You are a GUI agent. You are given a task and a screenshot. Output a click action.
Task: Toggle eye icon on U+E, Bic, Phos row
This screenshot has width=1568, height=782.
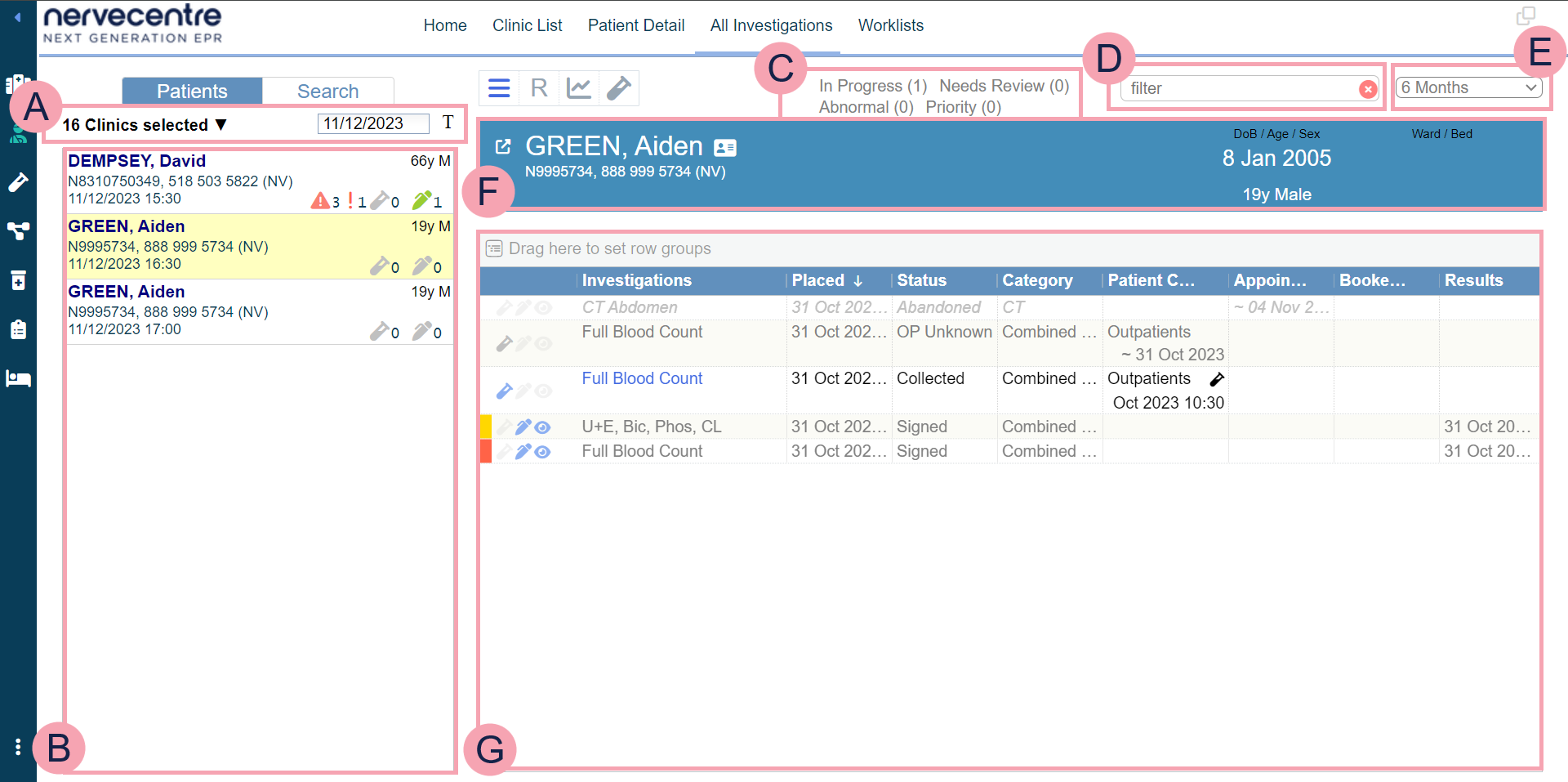(543, 427)
